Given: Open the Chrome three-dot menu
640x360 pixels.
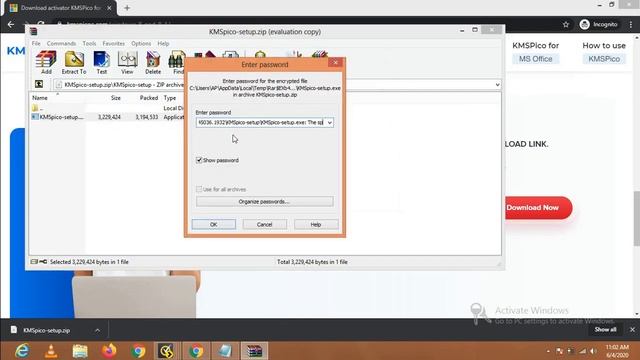Looking at the screenshot, I should [x=631, y=24].
